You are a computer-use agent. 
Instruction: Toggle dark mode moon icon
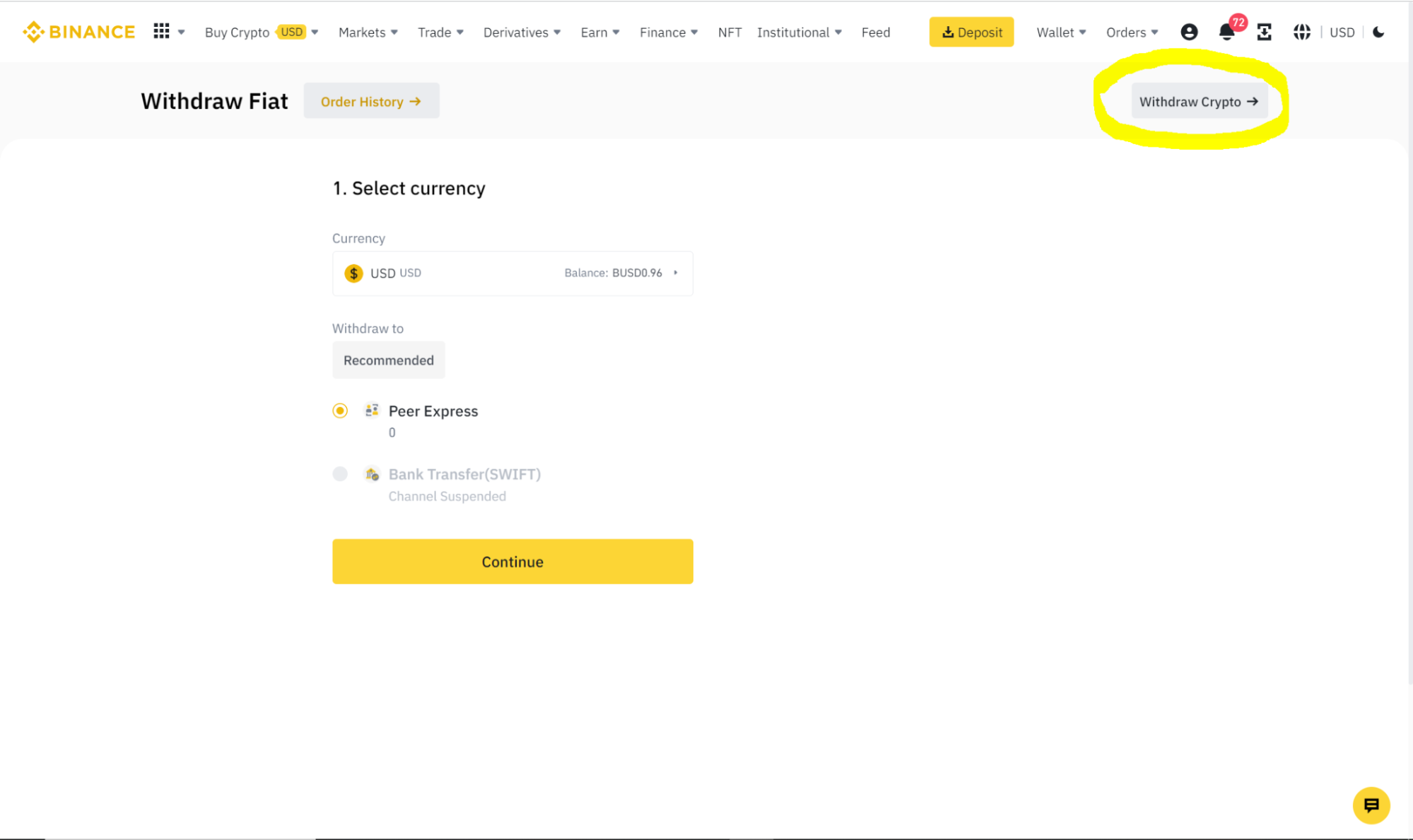[x=1378, y=32]
